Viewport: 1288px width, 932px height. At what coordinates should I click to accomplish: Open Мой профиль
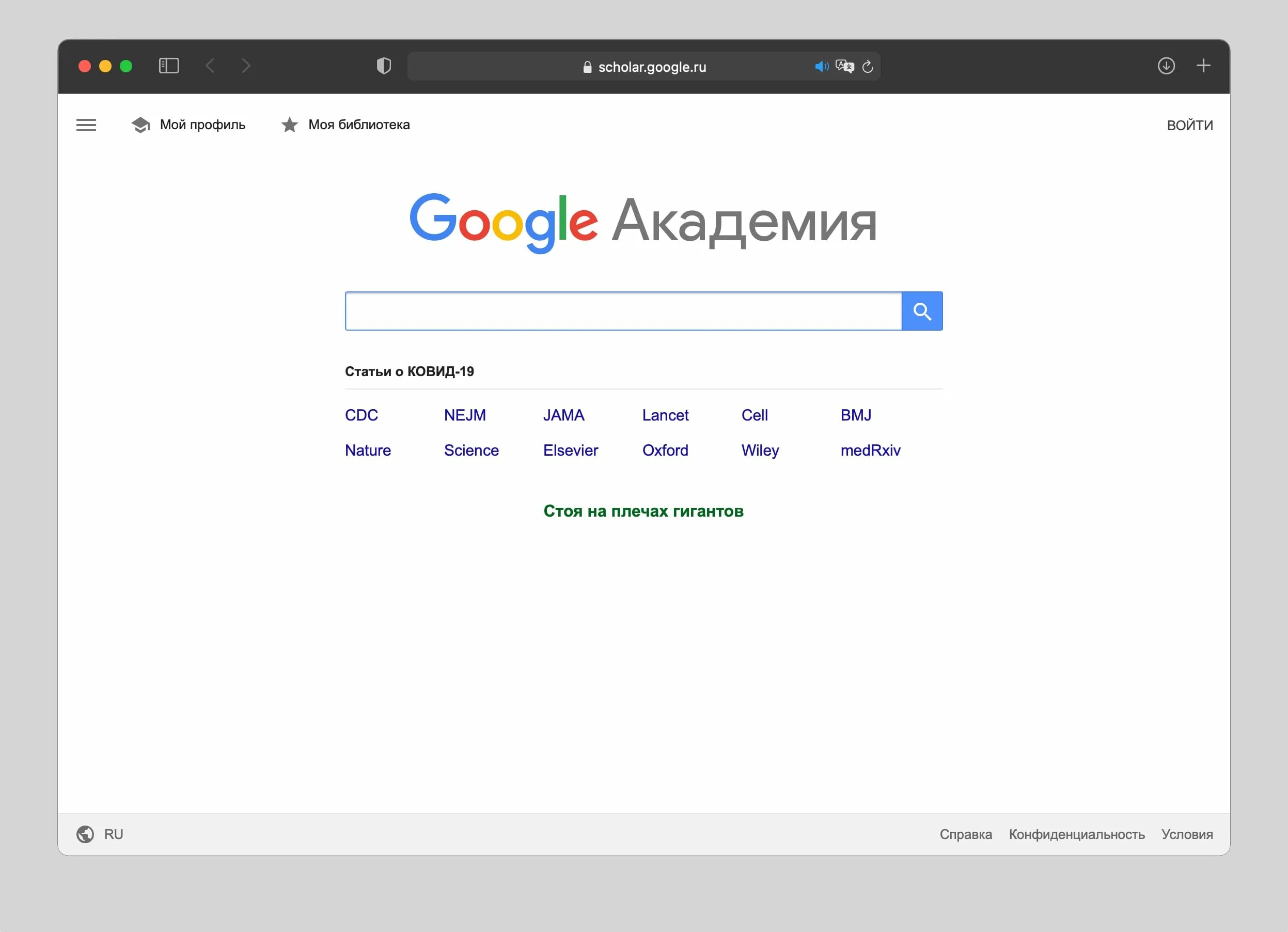tap(202, 125)
